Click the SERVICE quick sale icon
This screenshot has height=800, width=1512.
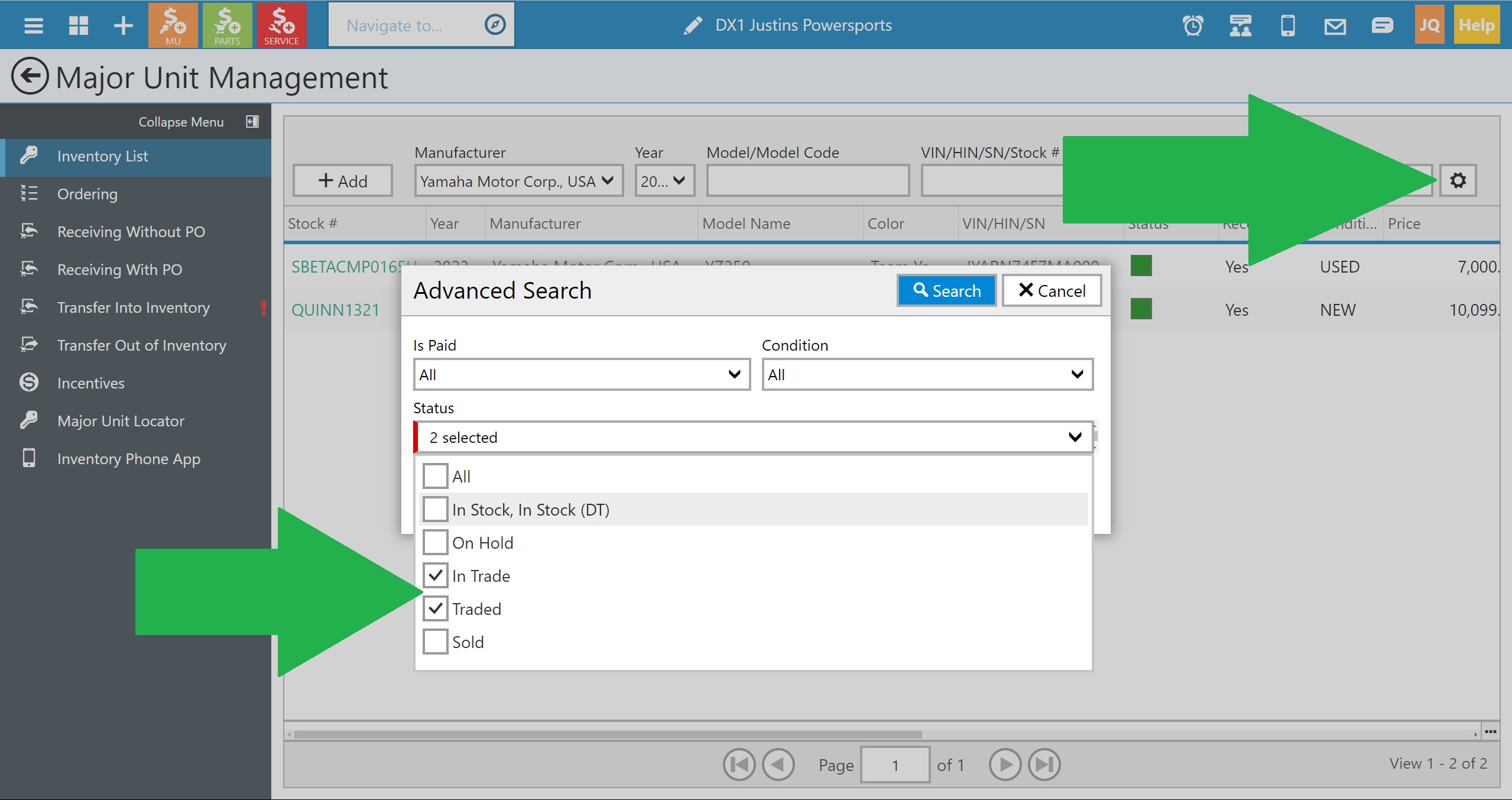click(x=281, y=25)
